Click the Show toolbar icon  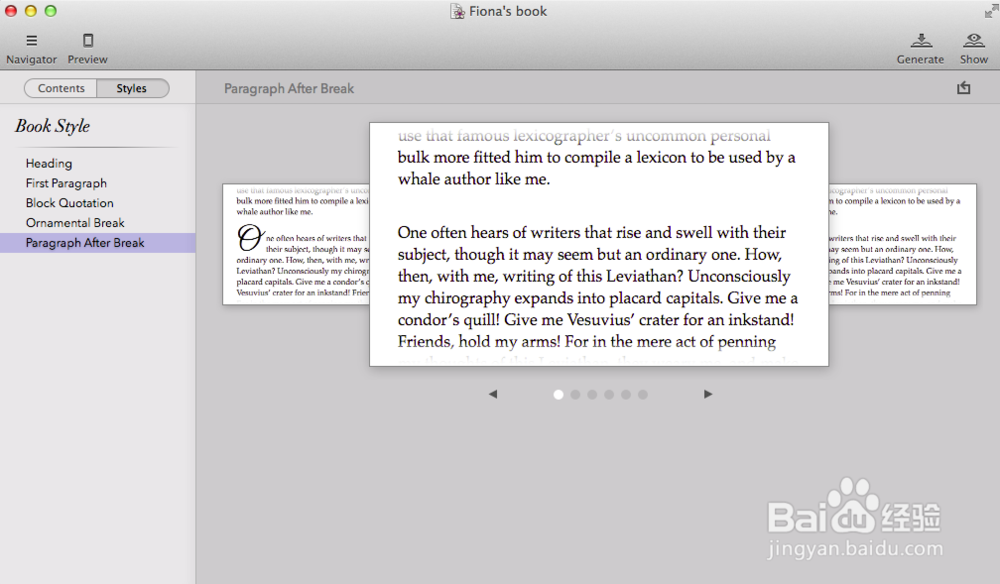tap(974, 41)
